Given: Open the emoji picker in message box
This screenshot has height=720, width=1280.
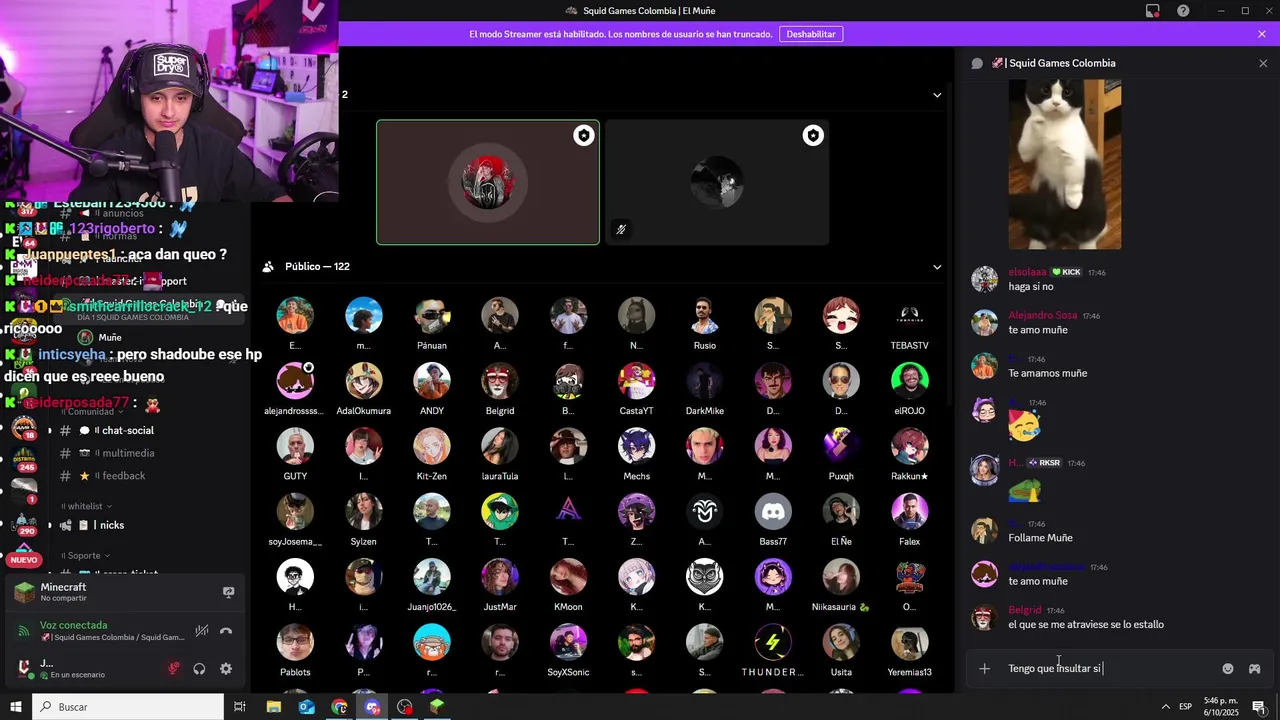Looking at the screenshot, I should 1228,668.
